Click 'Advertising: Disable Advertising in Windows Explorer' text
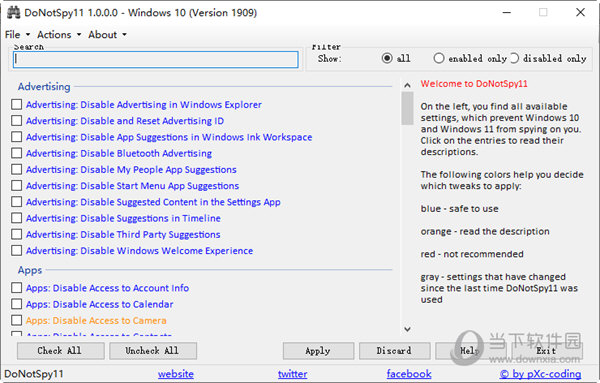This screenshot has width=600, height=383. click(144, 104)
